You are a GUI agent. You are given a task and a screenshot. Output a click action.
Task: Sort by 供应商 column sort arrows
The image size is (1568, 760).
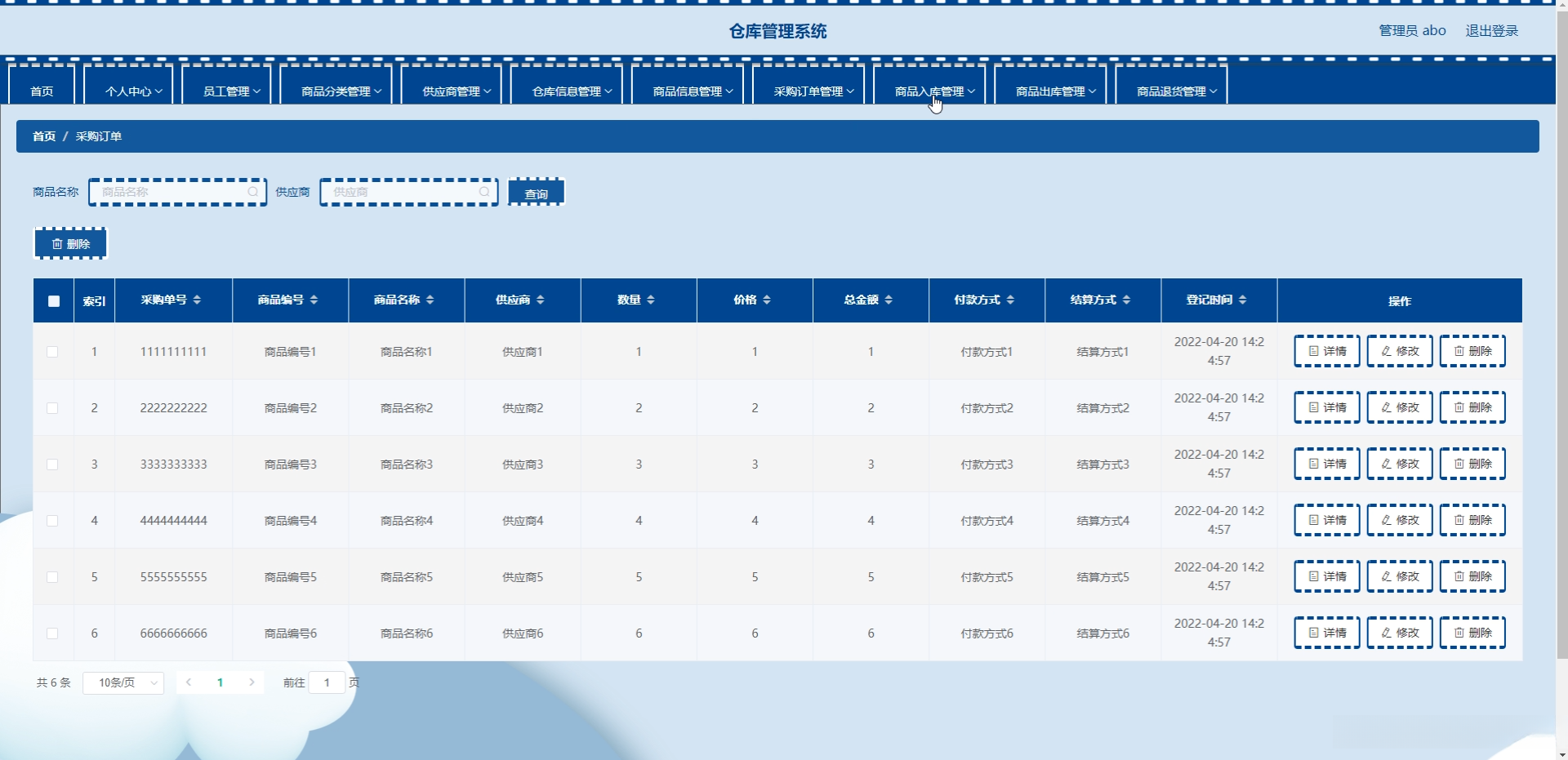[x=540, y=300]
